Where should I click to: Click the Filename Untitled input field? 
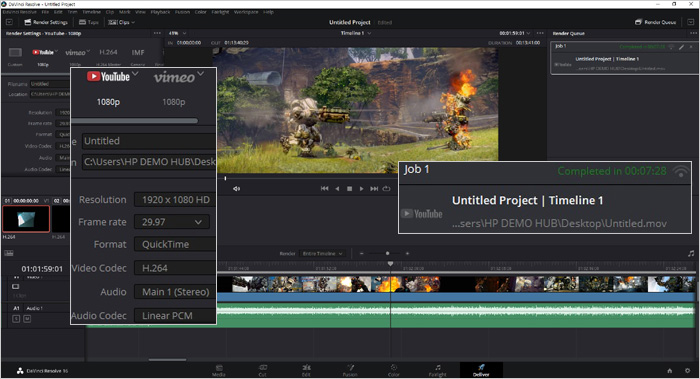(x=50, y=83)
